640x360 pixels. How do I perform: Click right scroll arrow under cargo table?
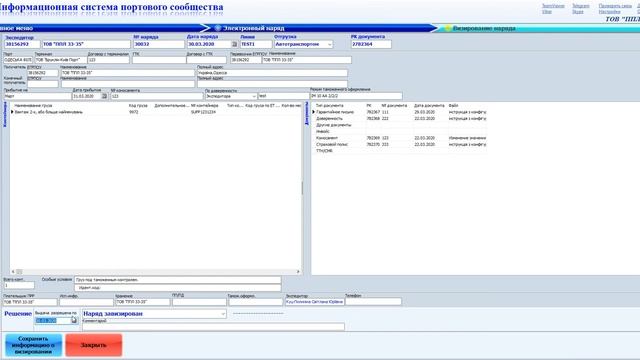298,271
